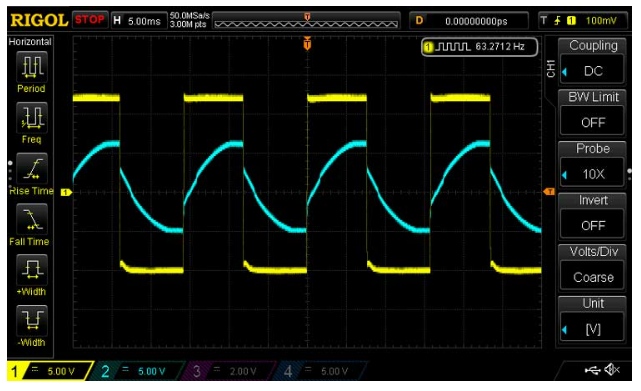Click the USB connection status icon
641x391 pixels.
tap(592, 371)
